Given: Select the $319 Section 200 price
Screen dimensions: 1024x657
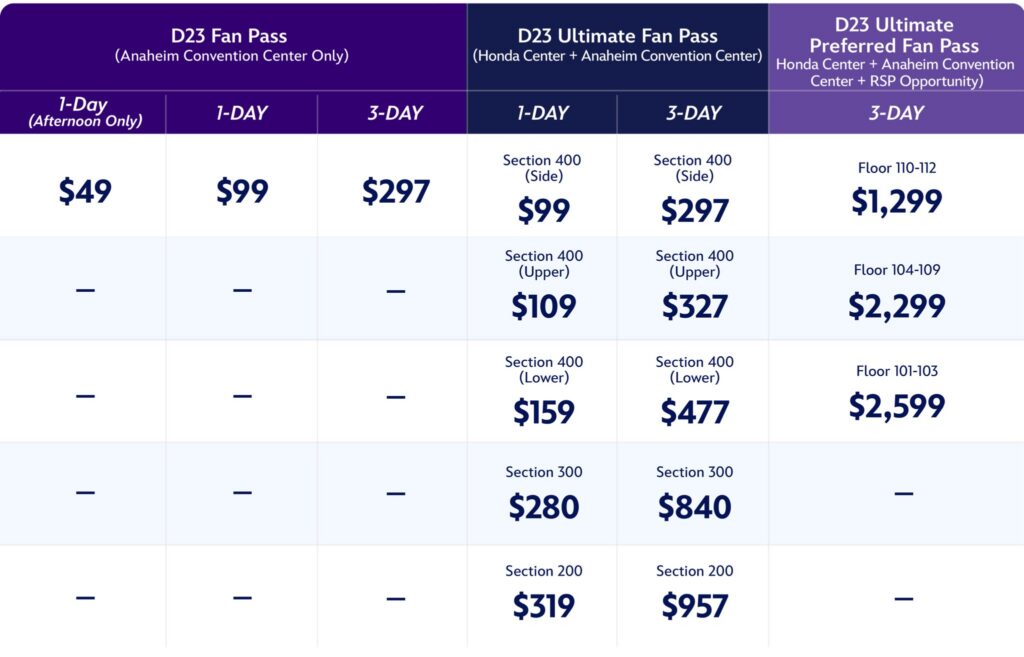Looking at the screenshot, I should coord(543,606).
